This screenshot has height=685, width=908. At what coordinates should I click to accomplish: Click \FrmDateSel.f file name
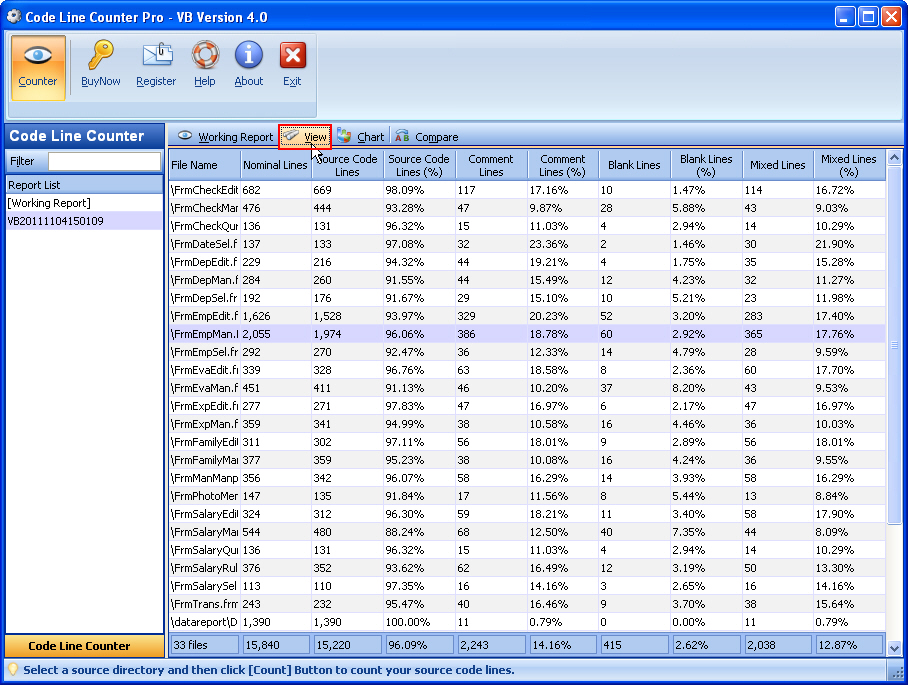[x=204, y=244]
